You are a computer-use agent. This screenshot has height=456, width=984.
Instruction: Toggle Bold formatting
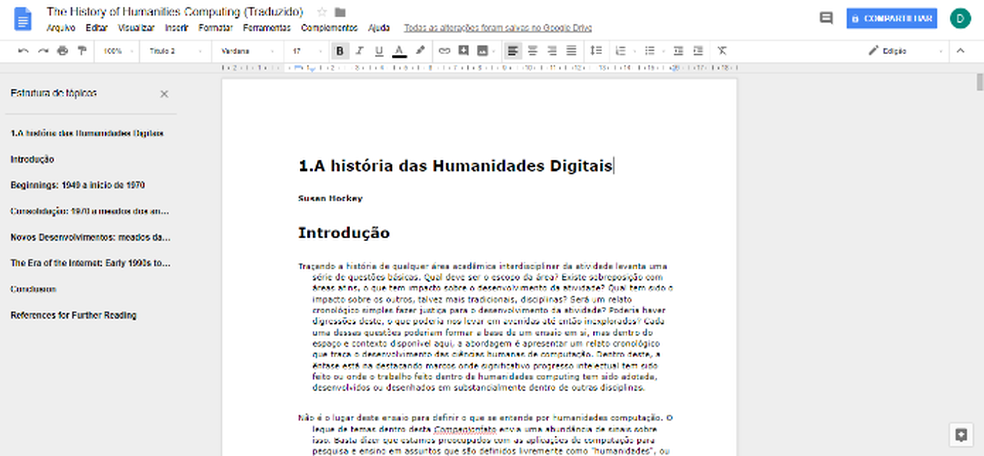(x=340, y=51)
